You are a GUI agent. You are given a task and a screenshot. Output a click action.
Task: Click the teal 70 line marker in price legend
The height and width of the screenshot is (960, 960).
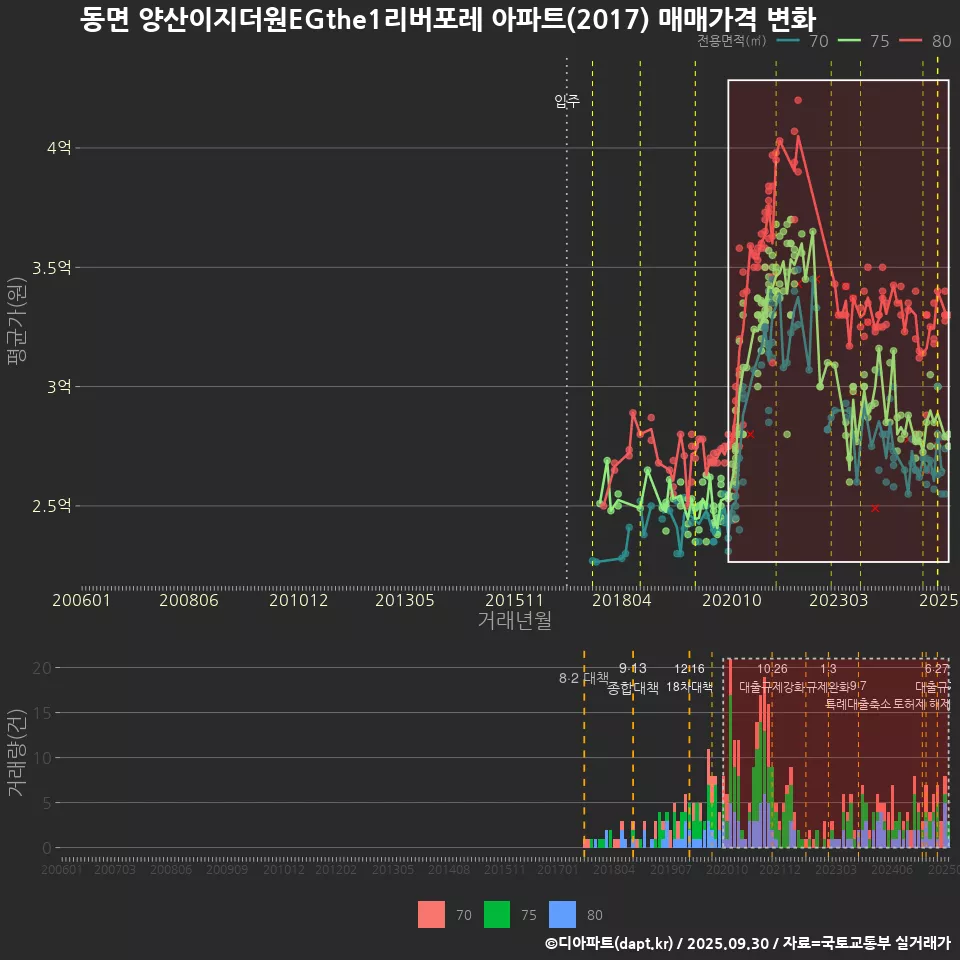tap(789, 41)
